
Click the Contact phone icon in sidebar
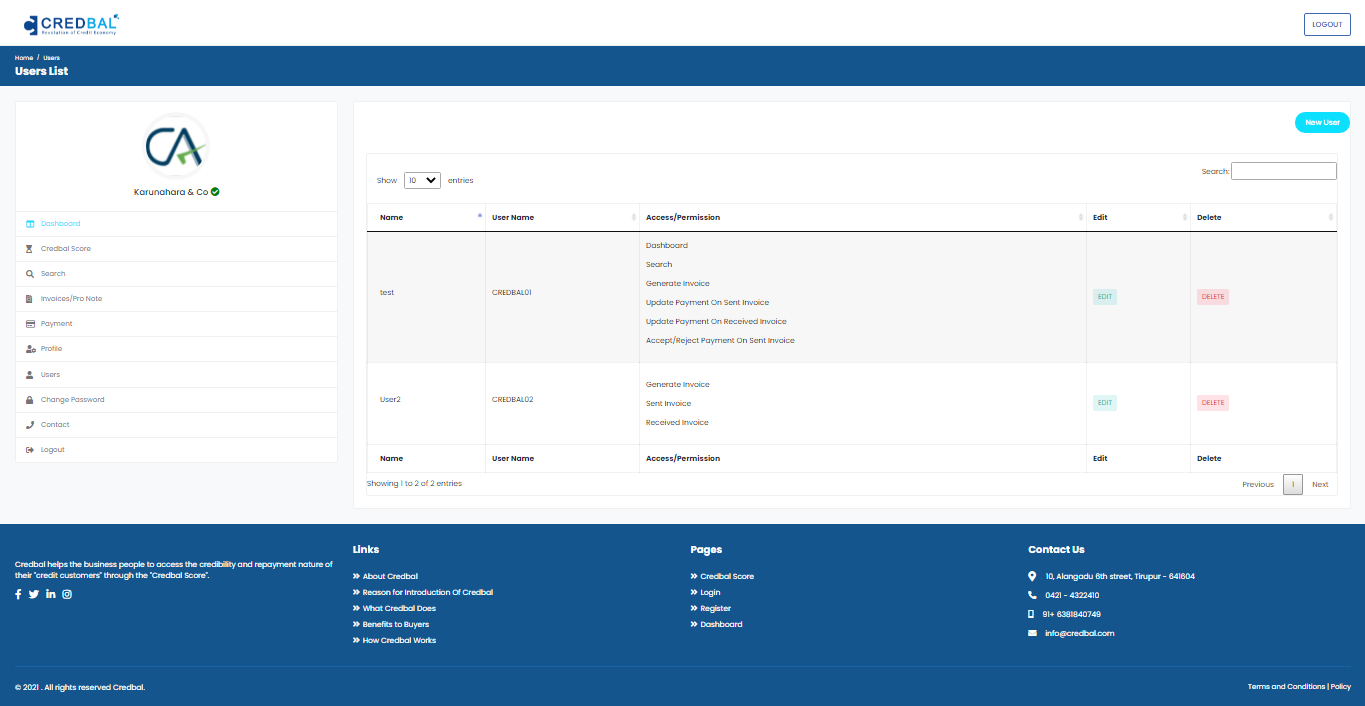point(30,425)
